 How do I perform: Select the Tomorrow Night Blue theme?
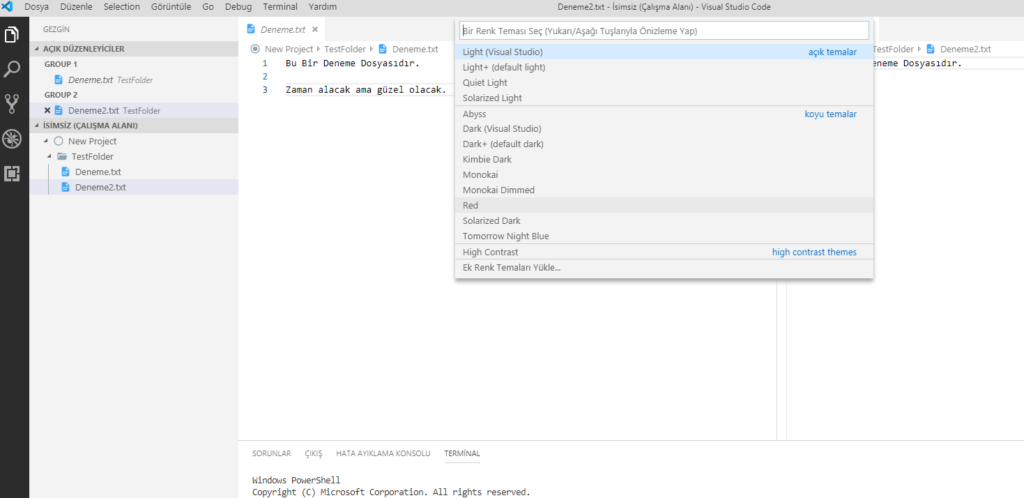click(x=664, y=236)
